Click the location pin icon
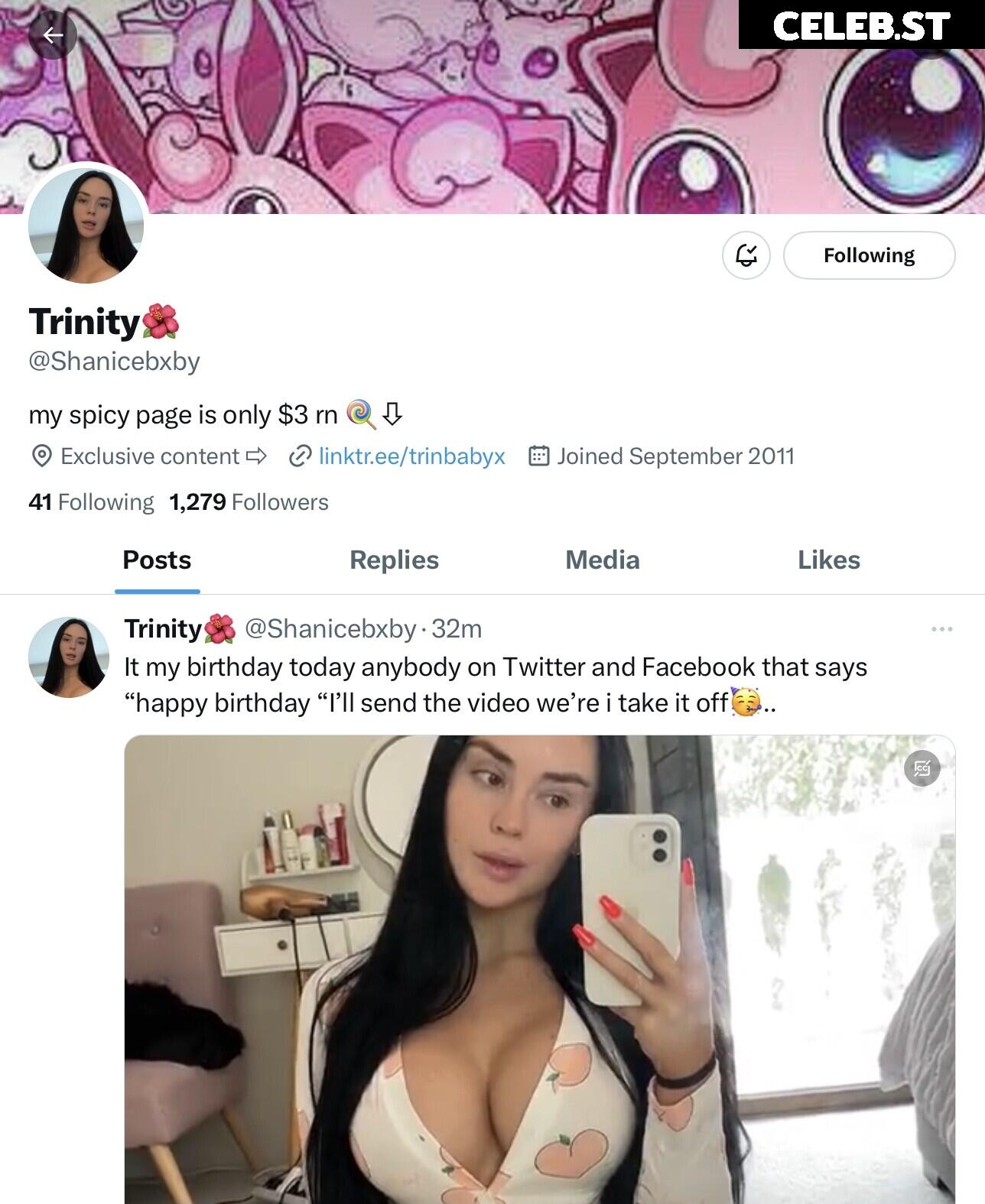This screenshot has height=1204, width=985. point(41,456)
